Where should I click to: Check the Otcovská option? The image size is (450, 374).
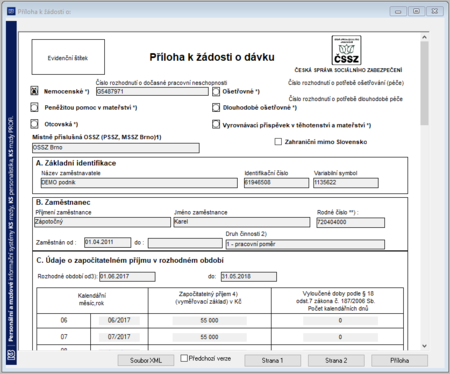(x=34, y=124)
